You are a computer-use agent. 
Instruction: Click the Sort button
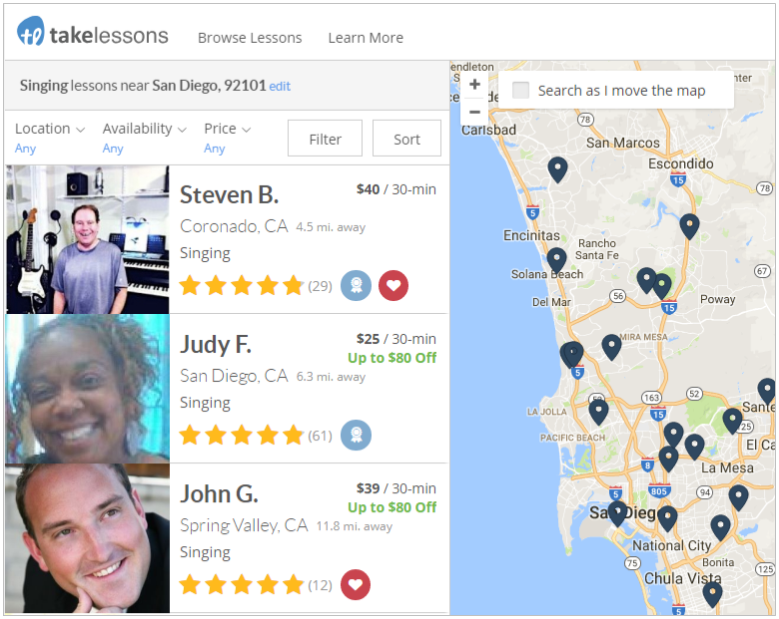click(x=407, y=139)
